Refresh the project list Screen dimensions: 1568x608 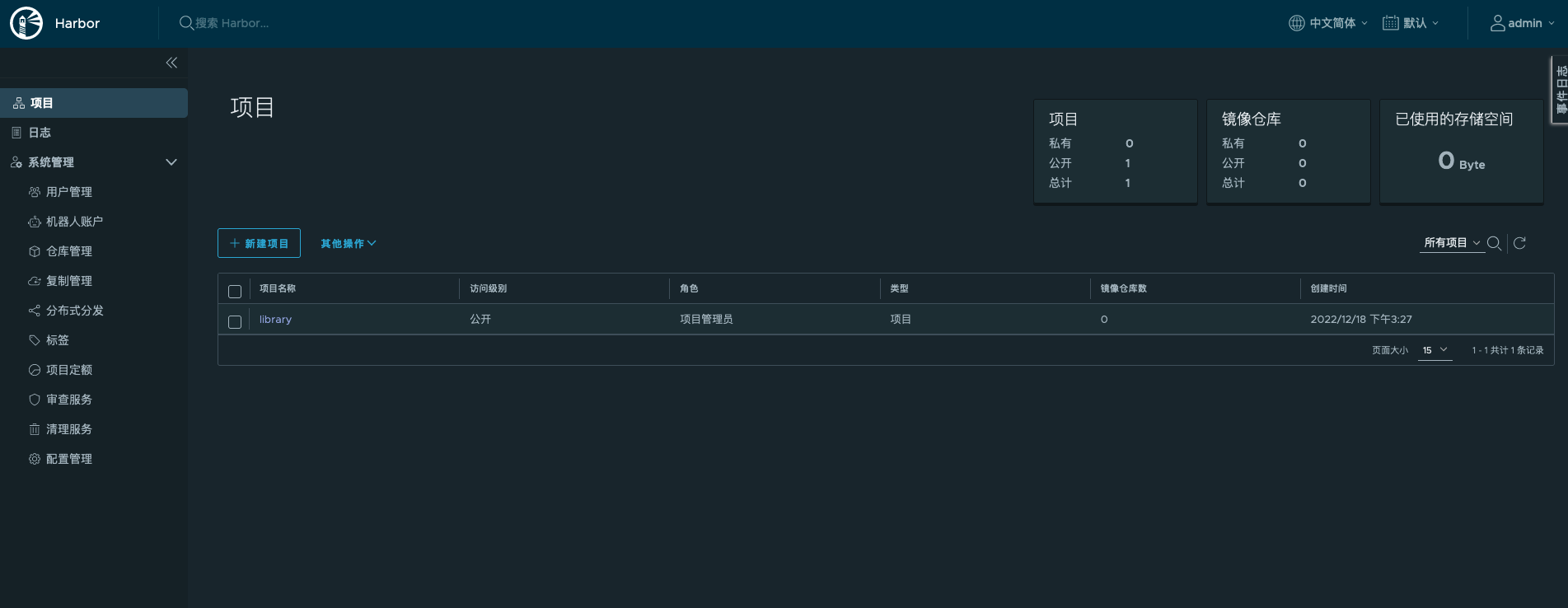tap(1520, 243)
